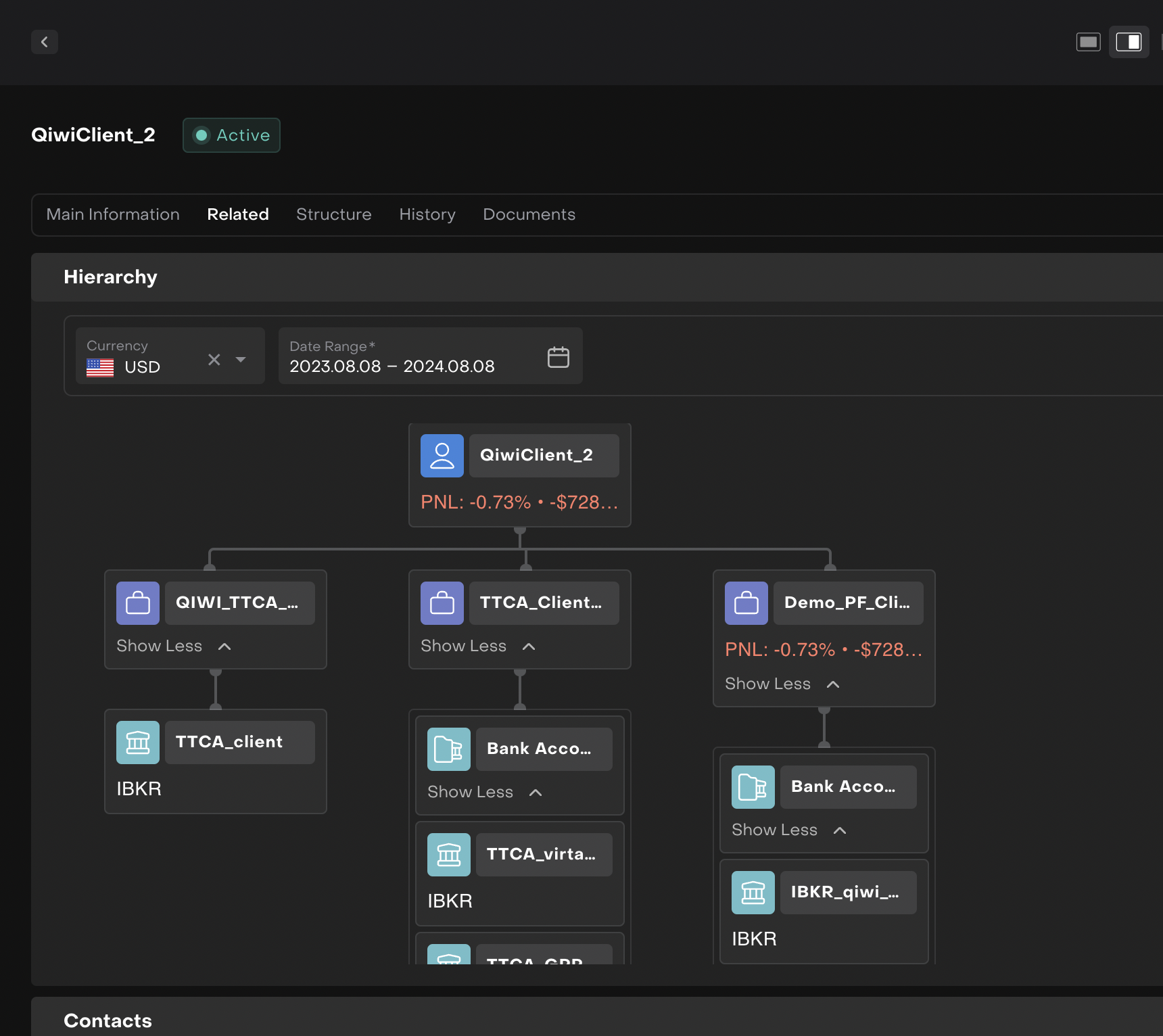Click the Demo_PF_Cli briefcase icon
Image resolution: width=1163 pixels, height=1036 pixels.
click(x=746, y=603)
